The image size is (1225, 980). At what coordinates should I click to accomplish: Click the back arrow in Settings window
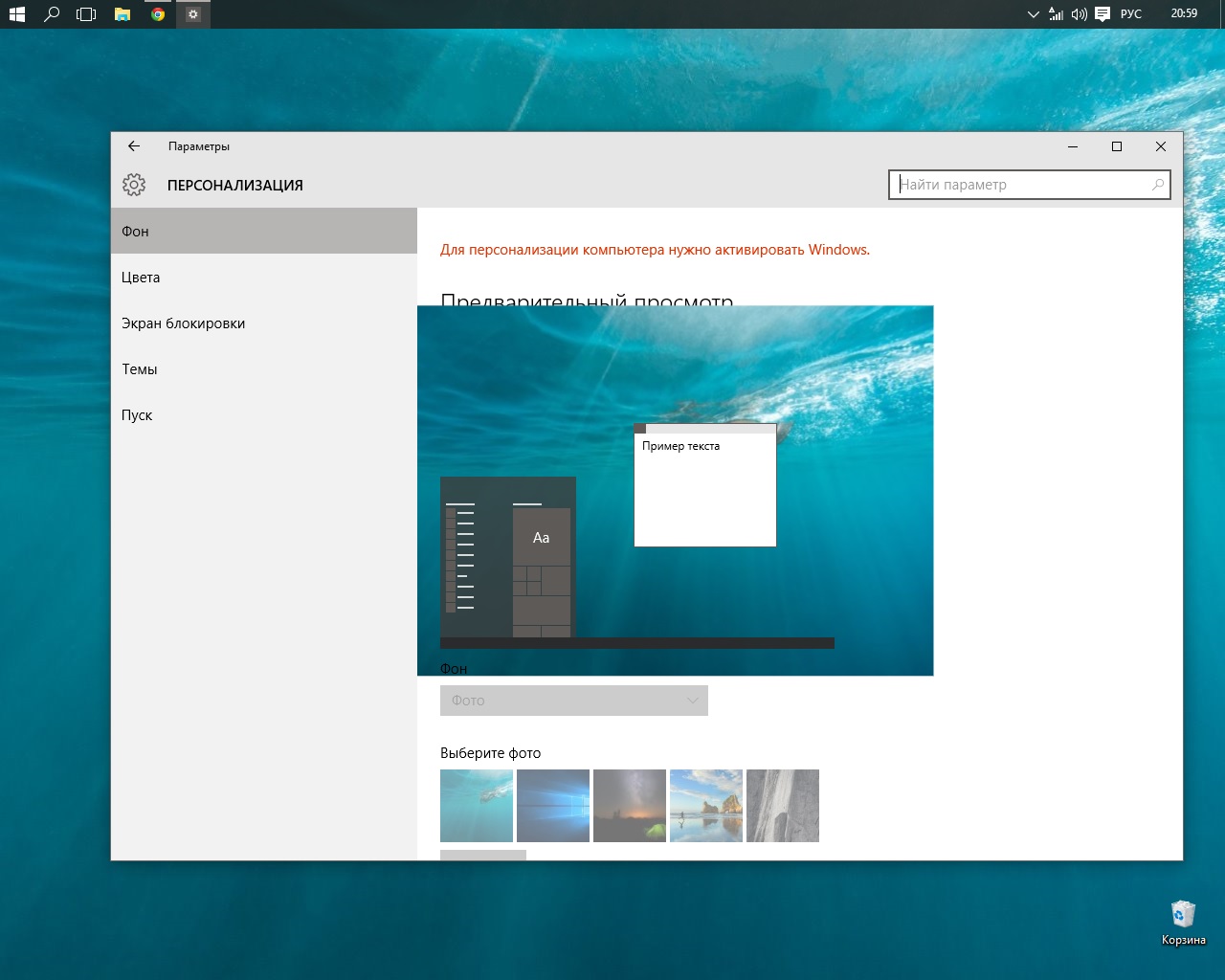click(134, 146)
